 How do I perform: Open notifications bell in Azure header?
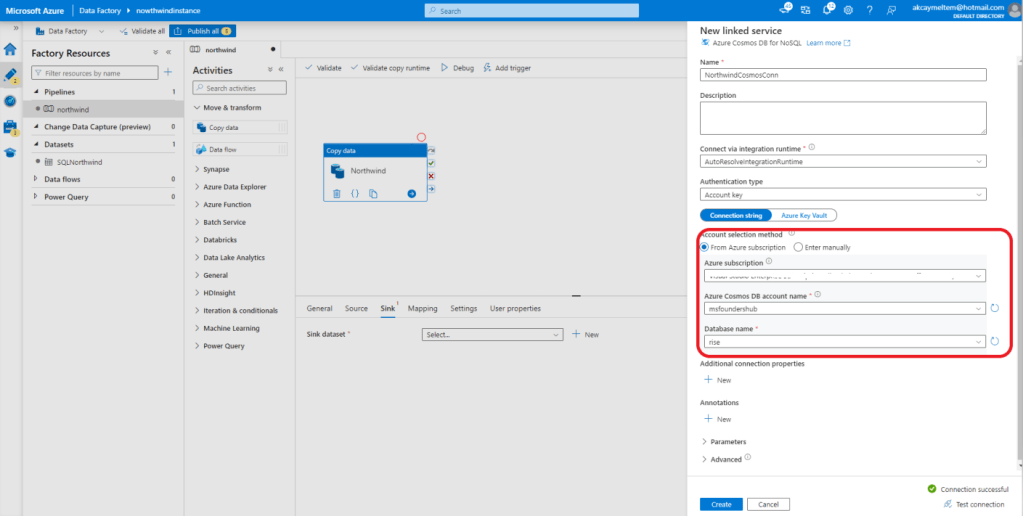pos(828,10)
